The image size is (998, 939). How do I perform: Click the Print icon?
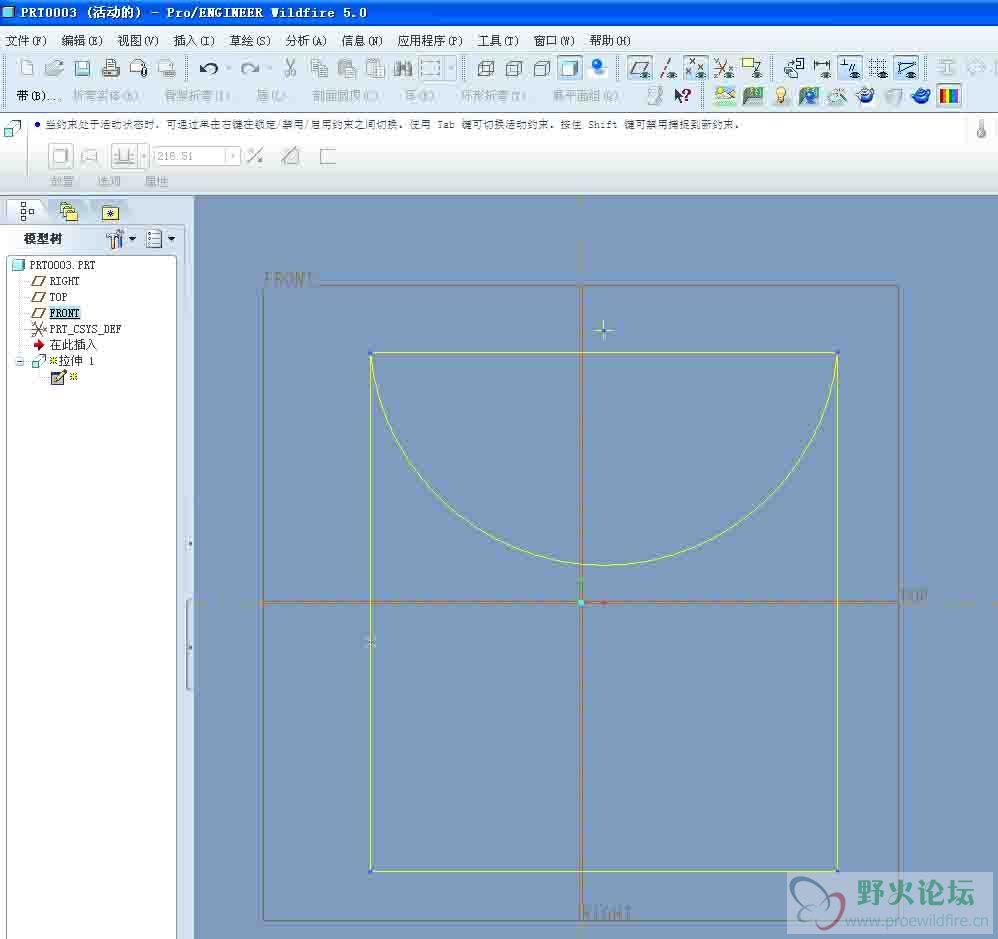[110, 67]
